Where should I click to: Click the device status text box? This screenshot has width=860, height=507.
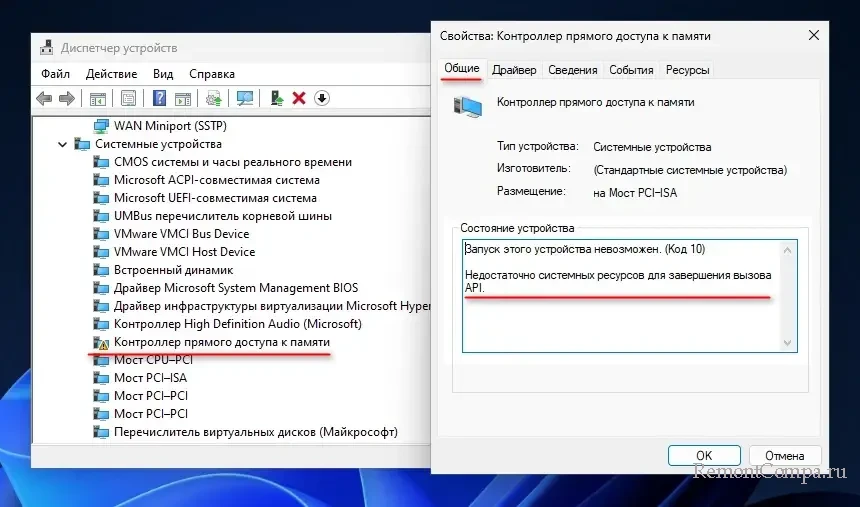[x=620, y=295]
